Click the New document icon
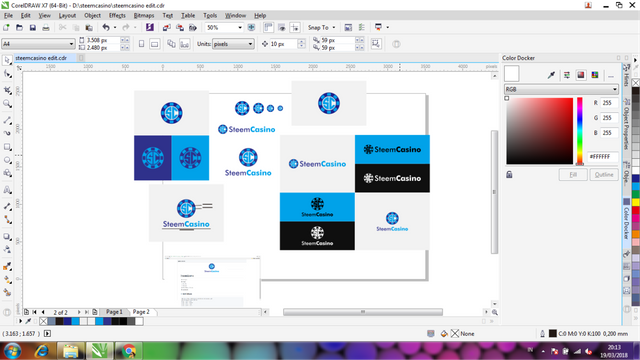 6,27
